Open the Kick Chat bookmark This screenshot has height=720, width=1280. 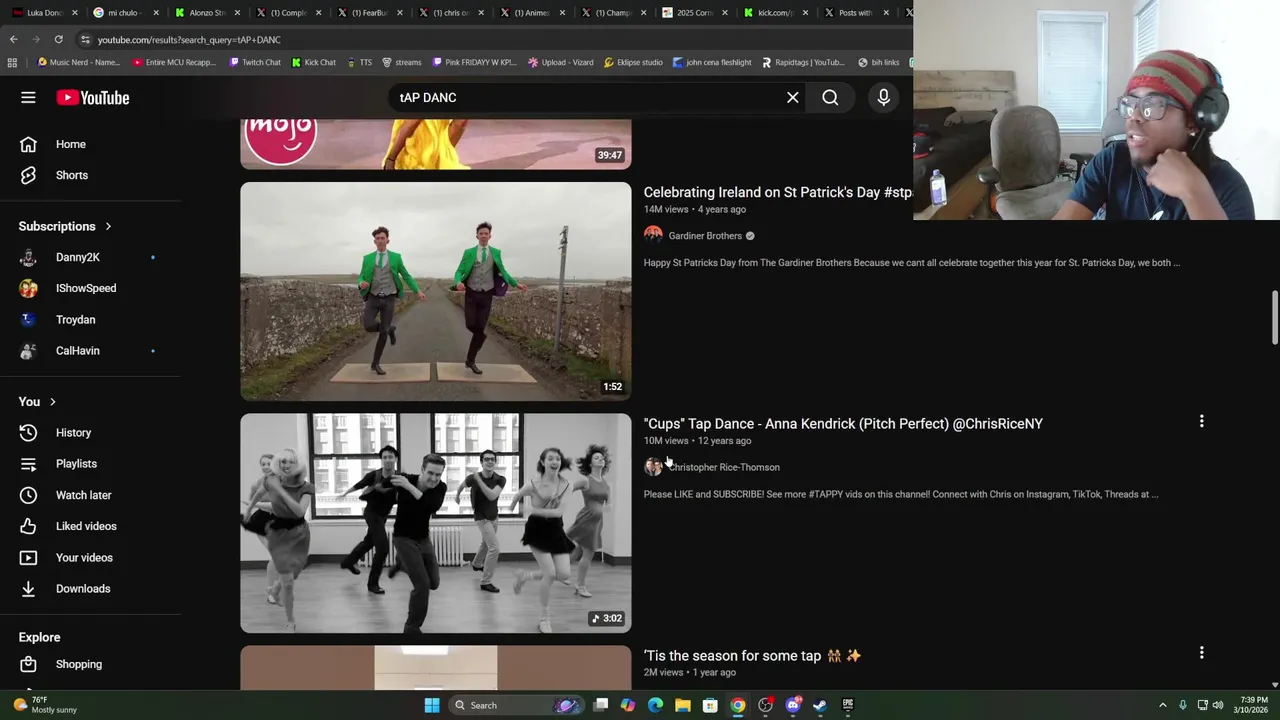click(314, 62)
